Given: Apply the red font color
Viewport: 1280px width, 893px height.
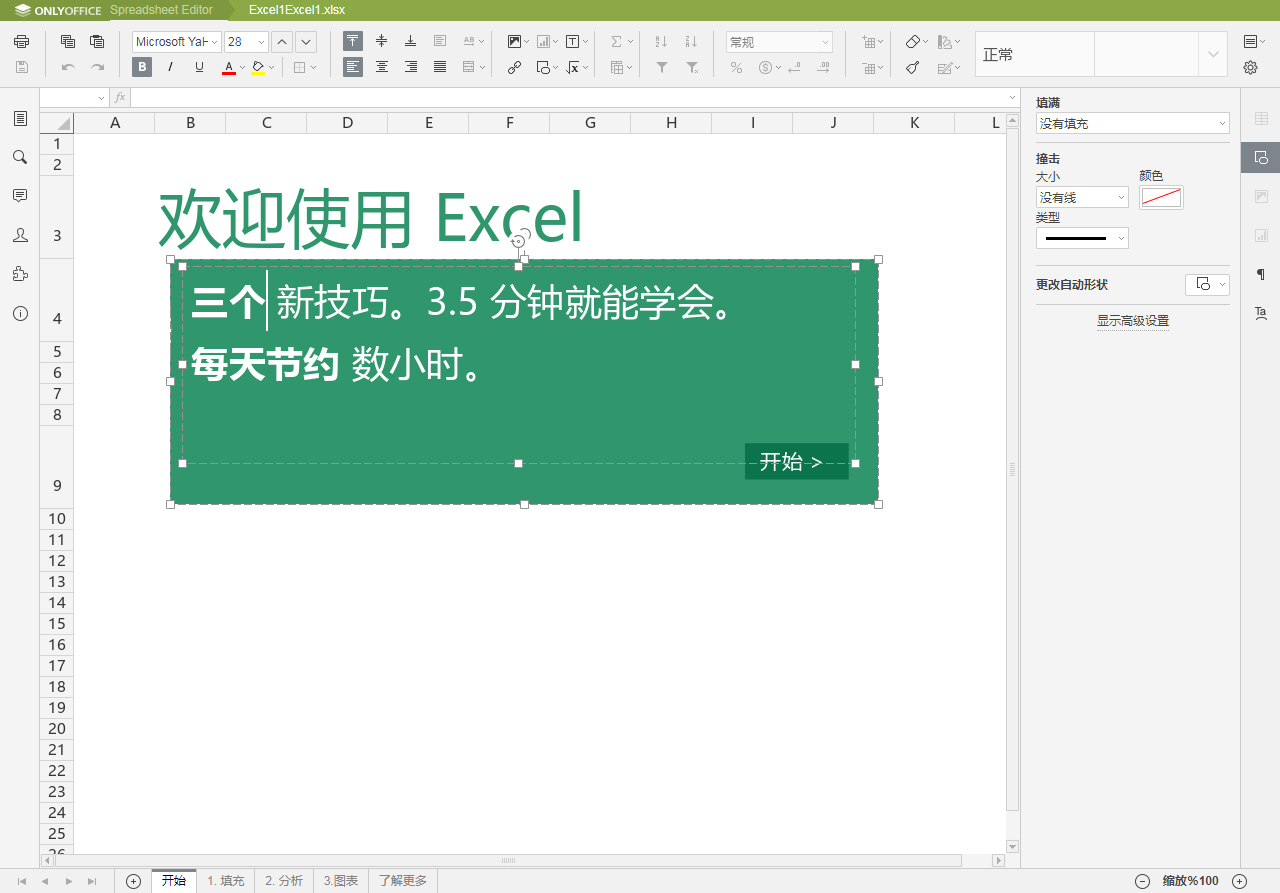Looking at the screenshot, I should (x=228, y=67).
